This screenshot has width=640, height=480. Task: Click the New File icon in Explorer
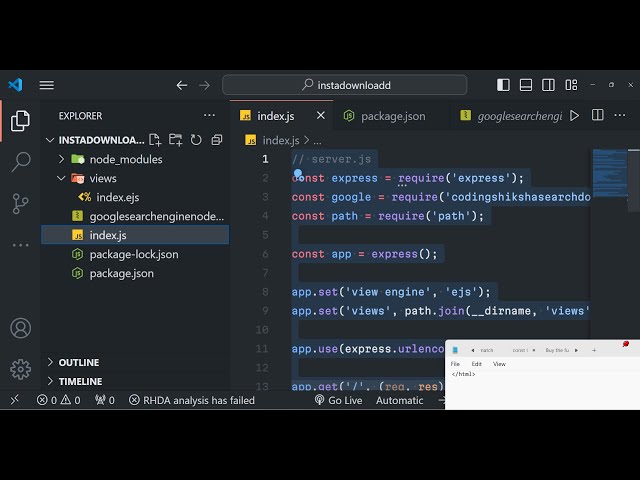pos(157,140)
